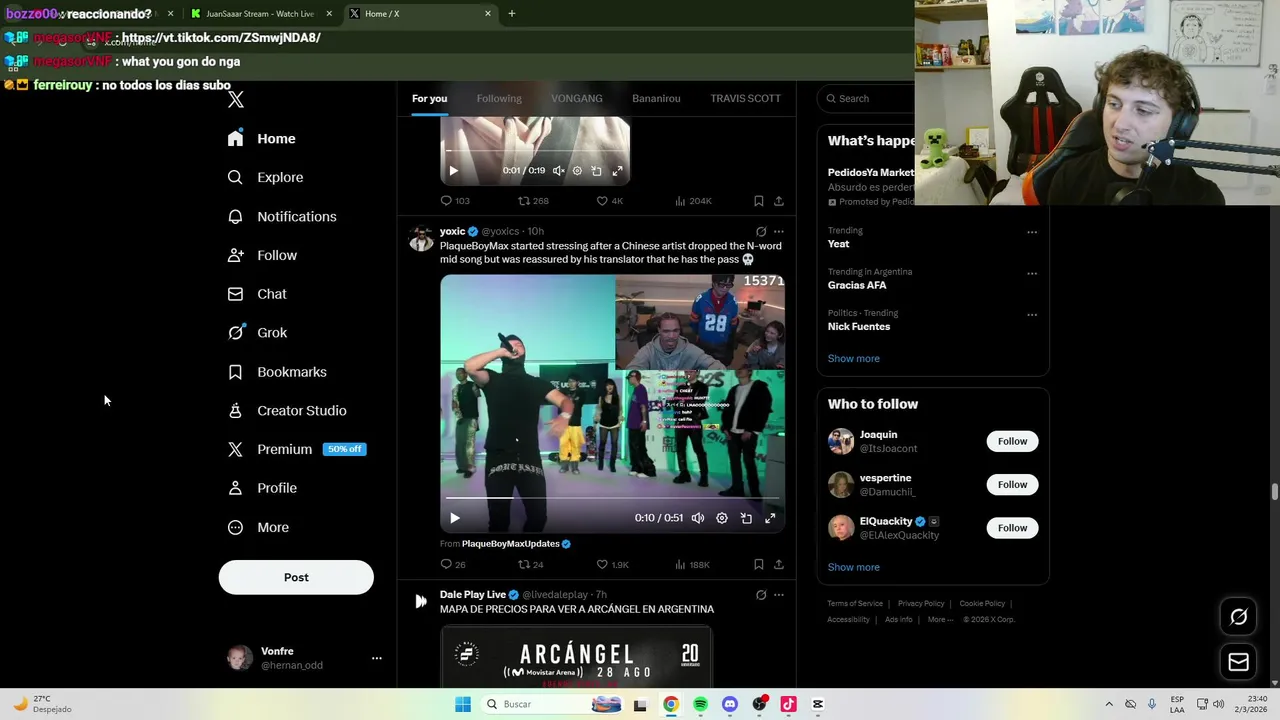Reply to the yoxic post with 26 comments

click(x=453, y=564)
